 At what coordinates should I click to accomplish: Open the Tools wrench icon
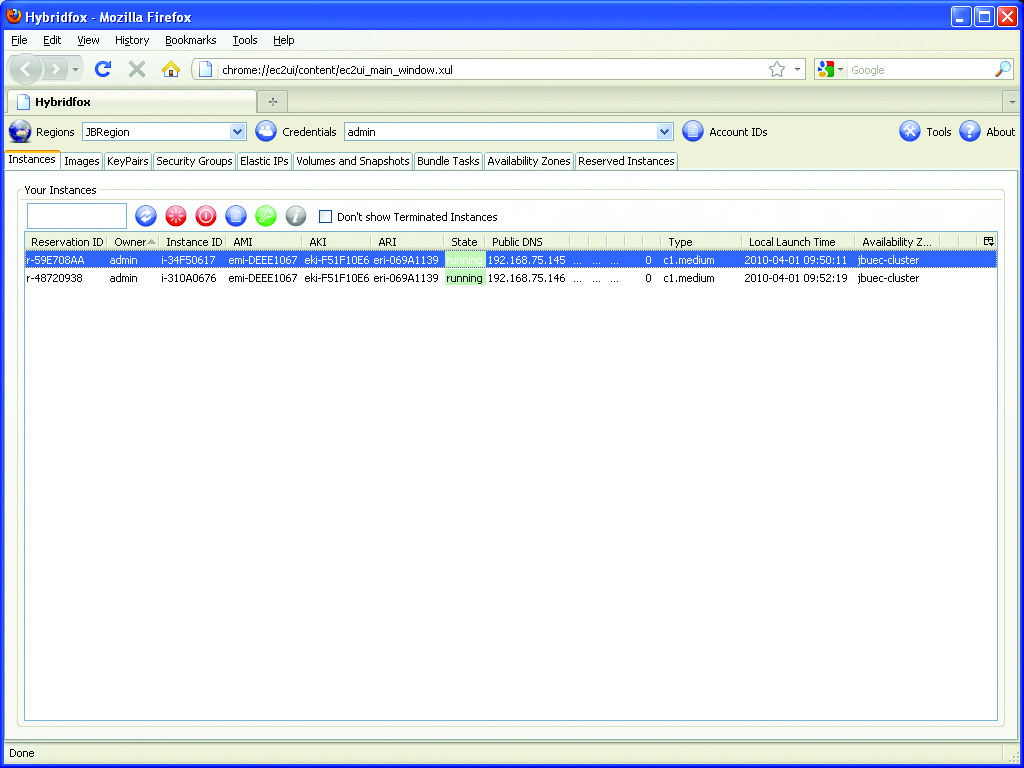pyautogui.click(x=909, y=132)
